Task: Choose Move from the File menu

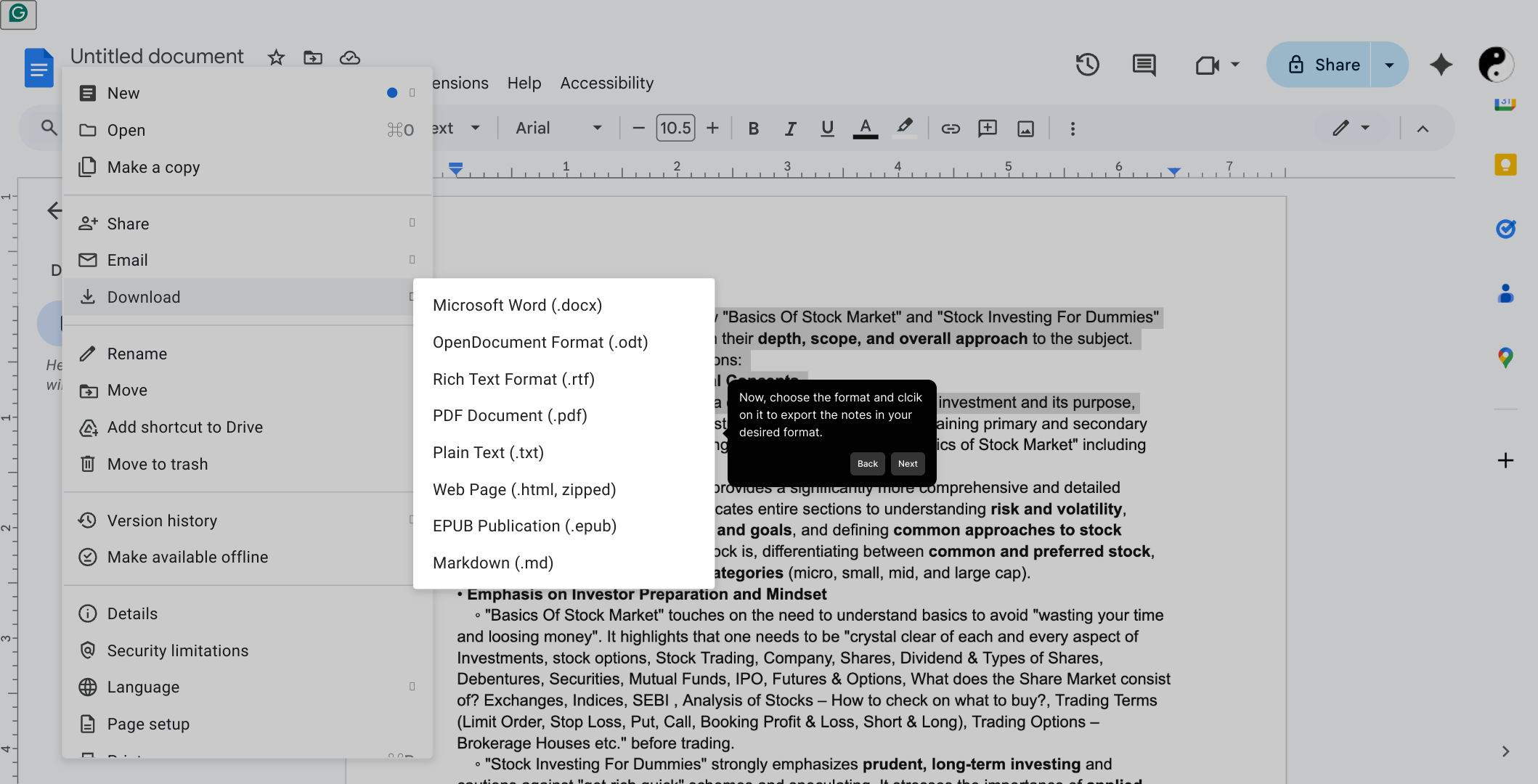Action: click(x=240, y=390)
